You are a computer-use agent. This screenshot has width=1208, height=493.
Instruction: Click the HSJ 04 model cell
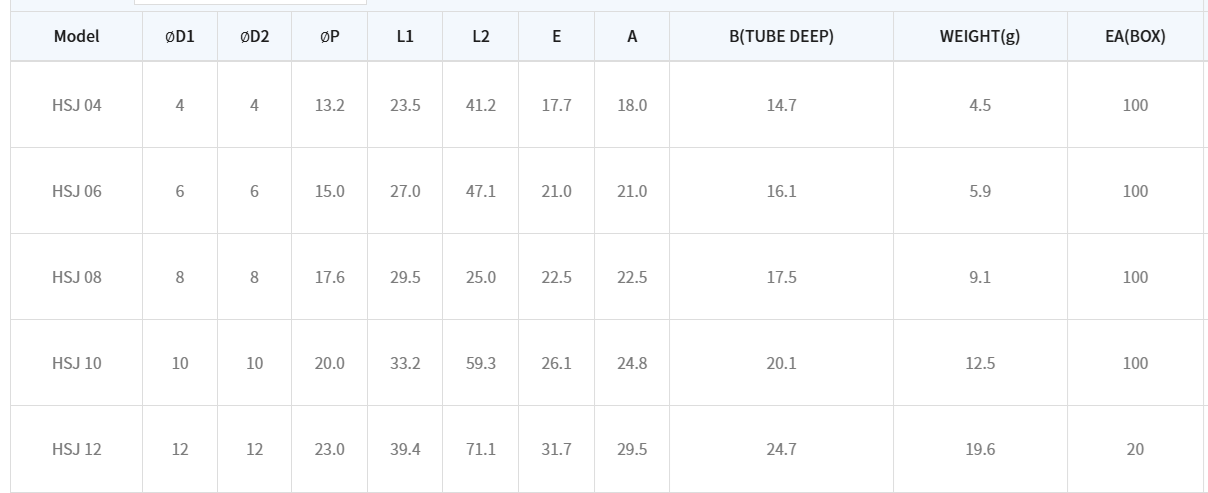click(77, 105)
